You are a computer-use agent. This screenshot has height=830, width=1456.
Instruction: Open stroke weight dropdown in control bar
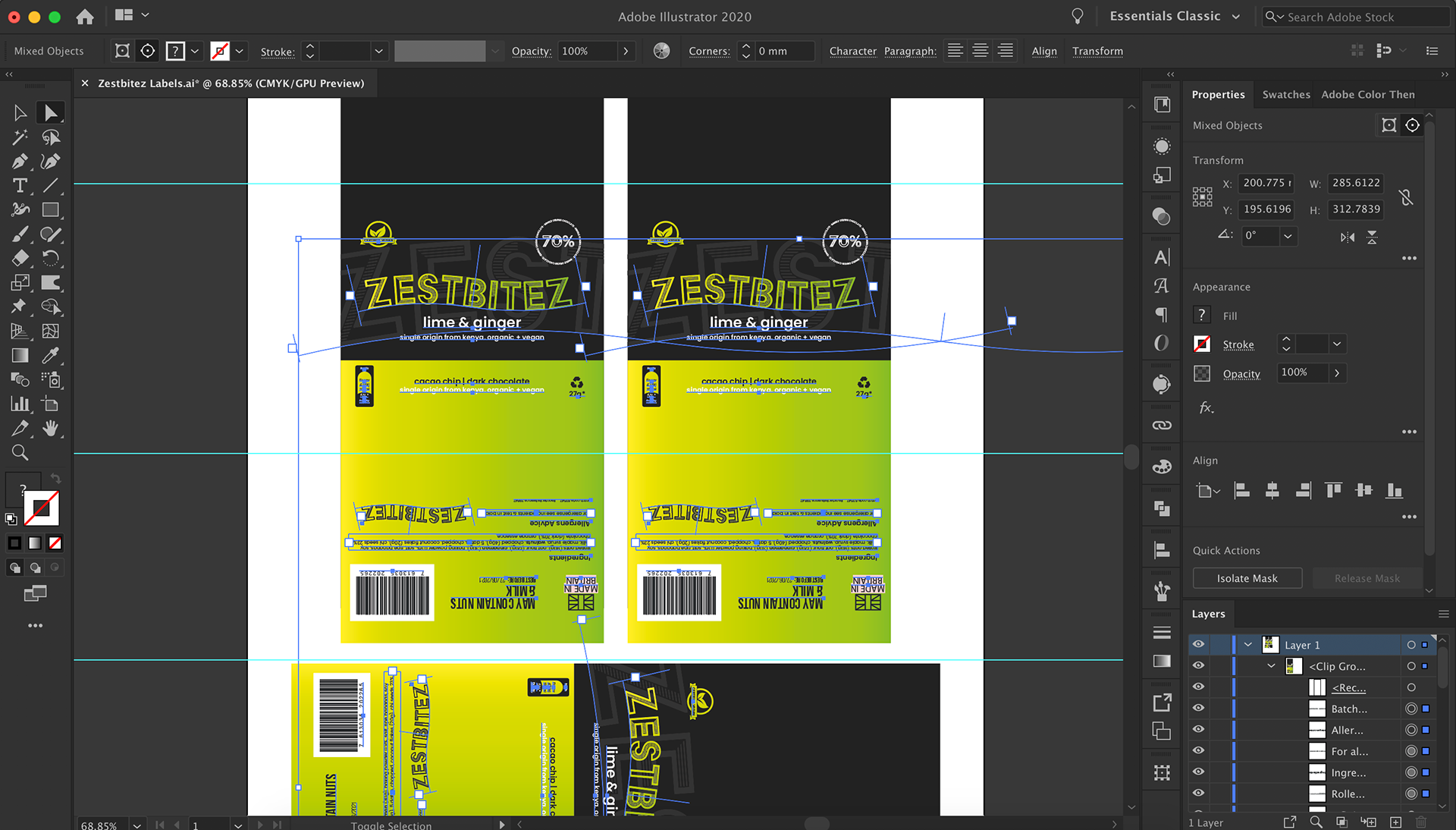pos(378,51)
